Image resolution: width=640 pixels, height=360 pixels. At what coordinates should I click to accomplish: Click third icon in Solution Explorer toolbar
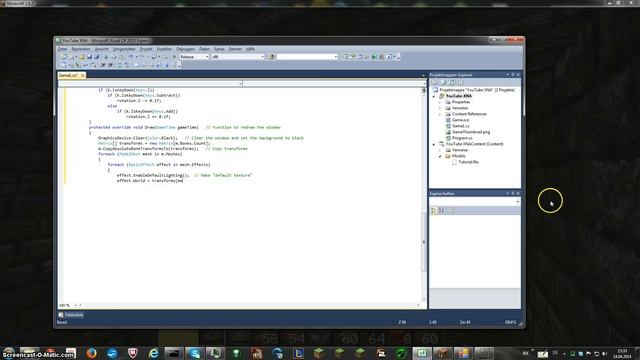(451, 82)
